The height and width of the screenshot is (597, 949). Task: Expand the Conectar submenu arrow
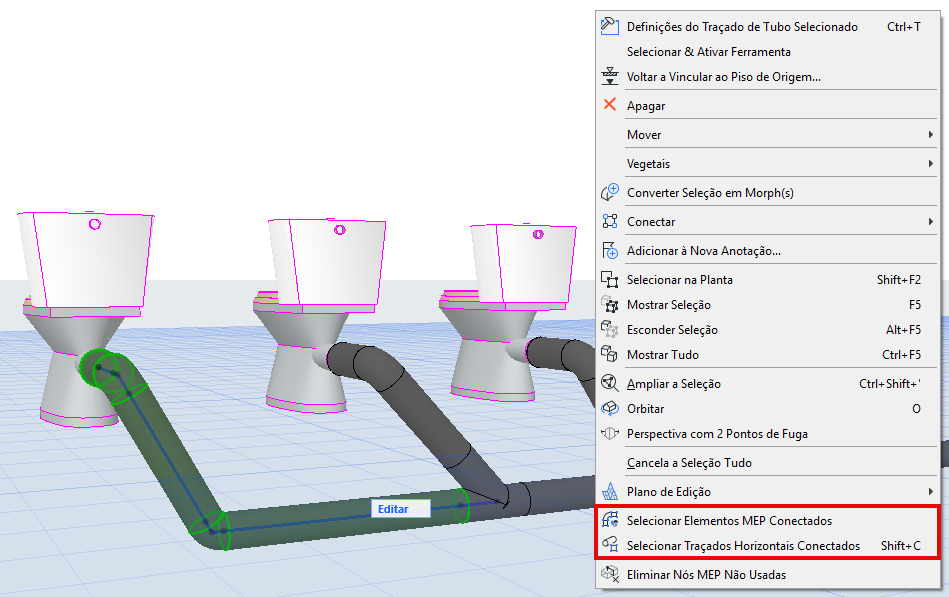(930, 222)
